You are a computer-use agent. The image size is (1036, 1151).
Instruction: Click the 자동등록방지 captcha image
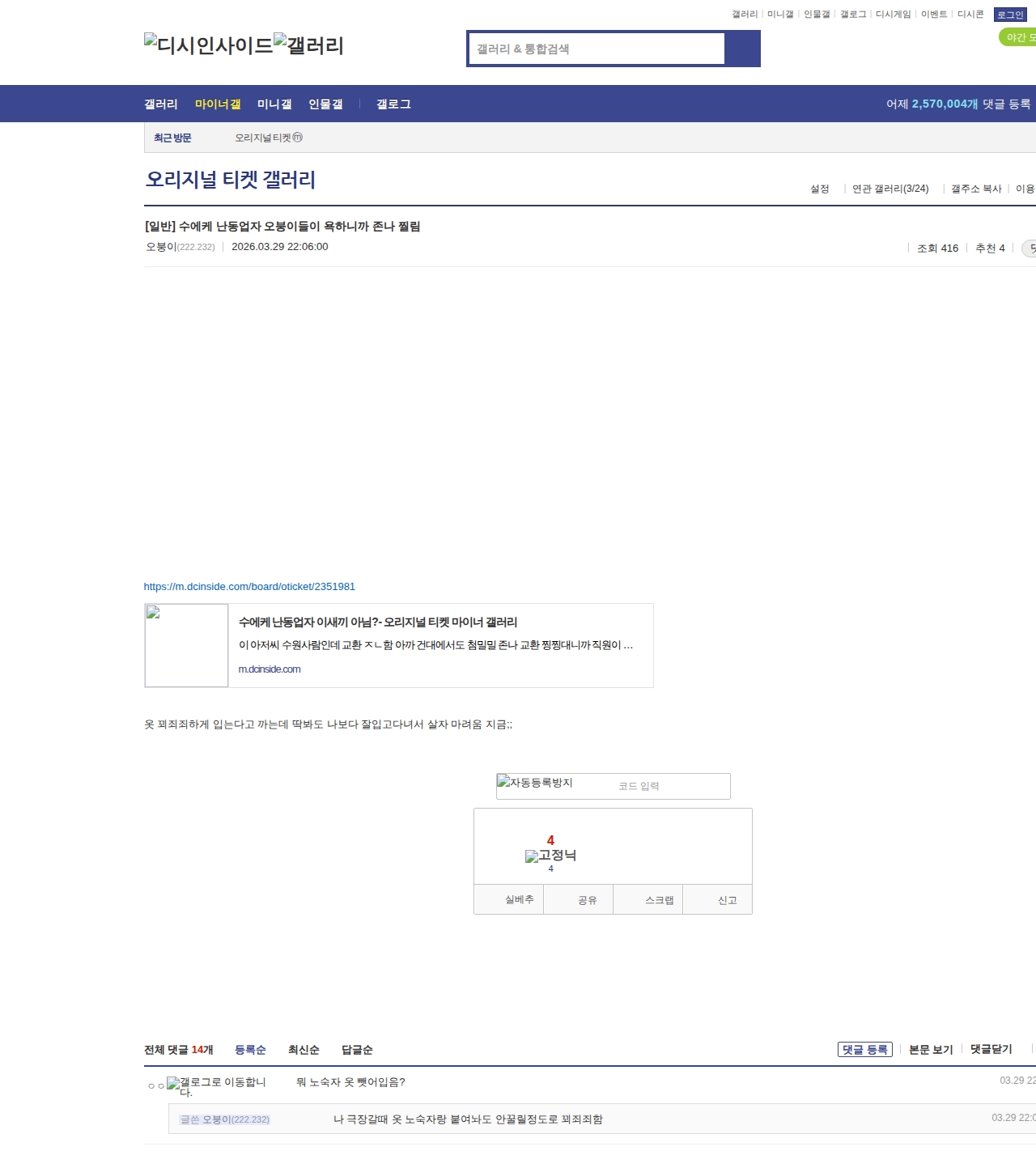tap(535, 783)
